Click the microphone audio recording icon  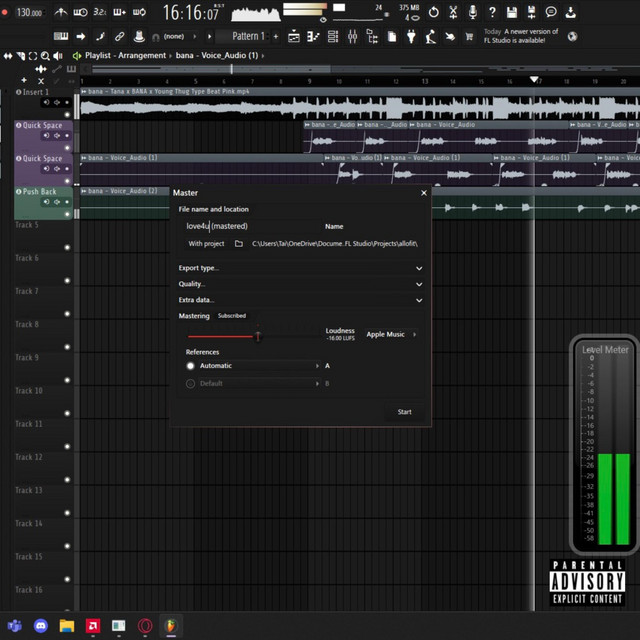tap(473, 12)
